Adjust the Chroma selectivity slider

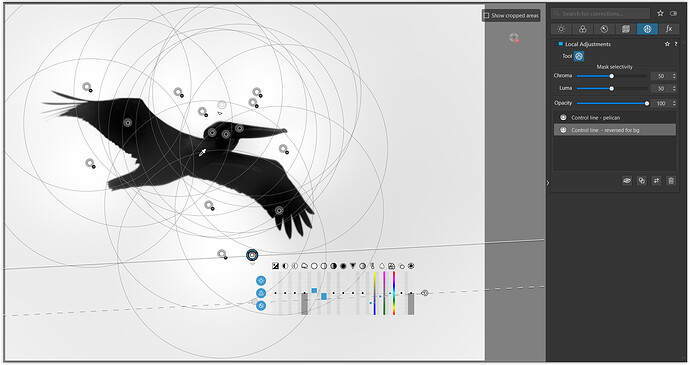[x=612, y=76]
